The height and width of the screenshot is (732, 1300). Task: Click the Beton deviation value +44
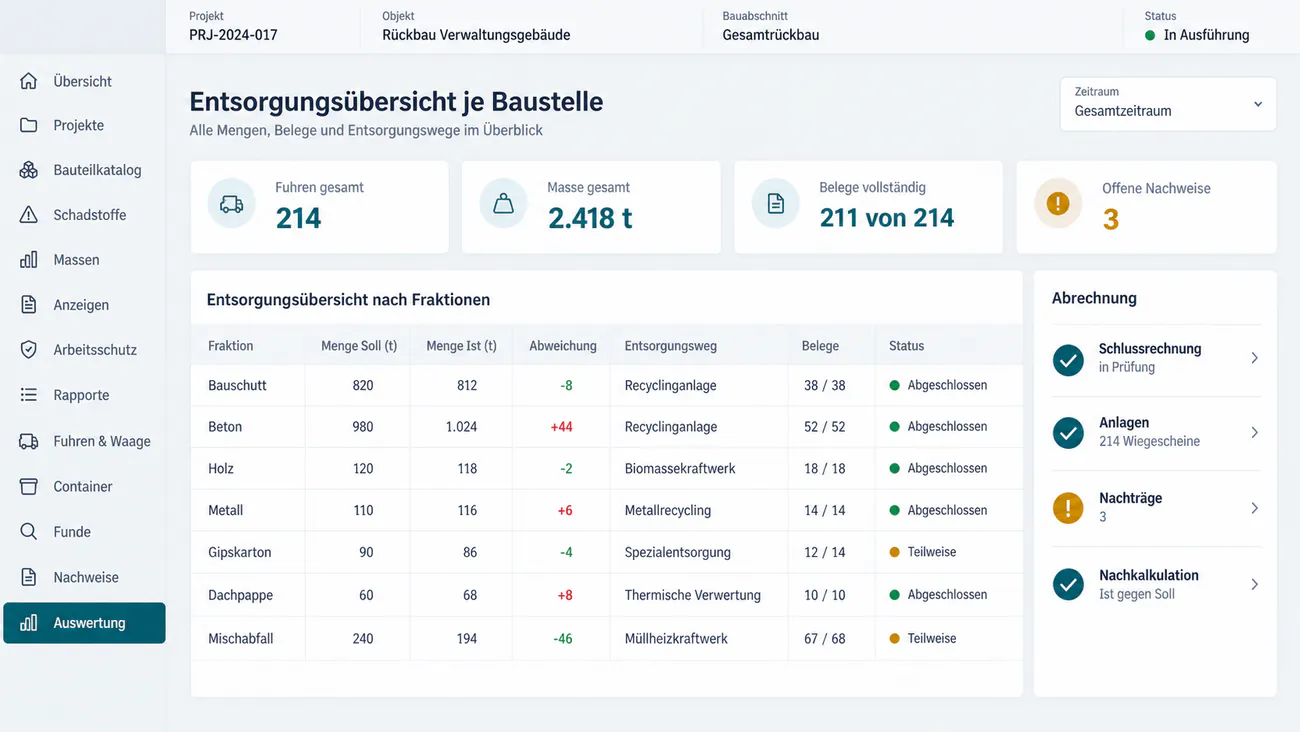(x=562, y=427)
